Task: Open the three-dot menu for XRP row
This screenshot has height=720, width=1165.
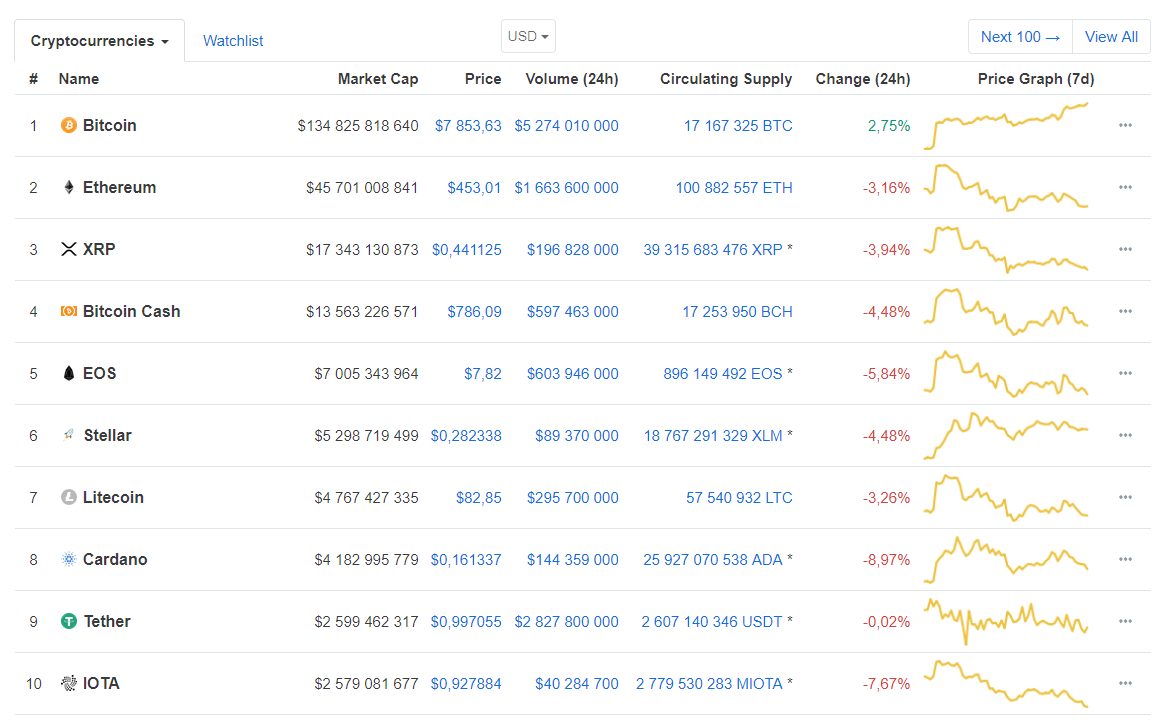Action: tap(1125, 250)
